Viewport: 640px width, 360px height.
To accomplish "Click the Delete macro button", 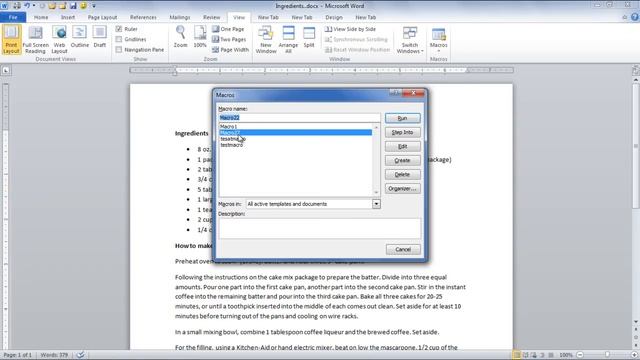I will tap(402, 174).
